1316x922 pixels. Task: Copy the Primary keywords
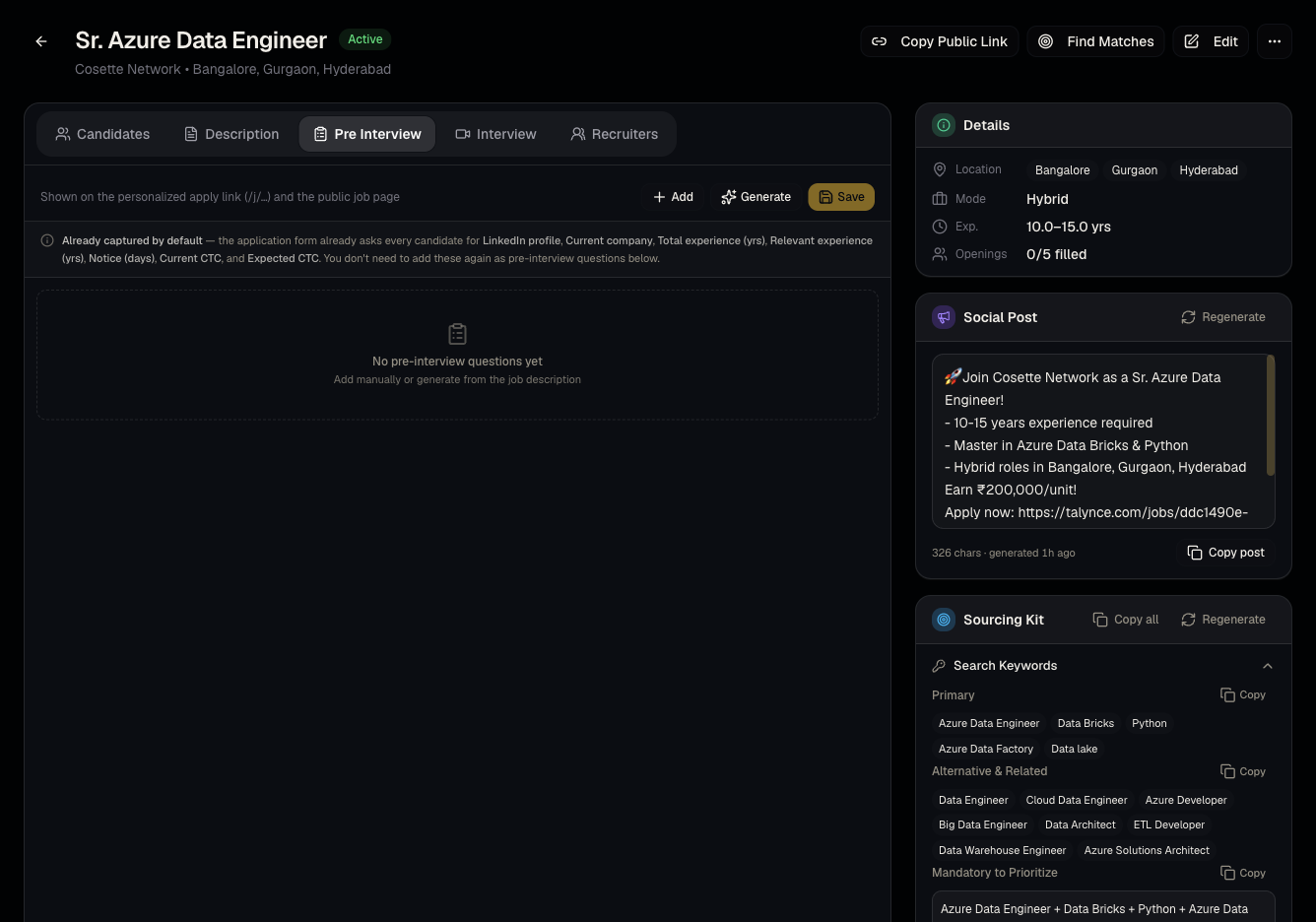coord(1243,695)
